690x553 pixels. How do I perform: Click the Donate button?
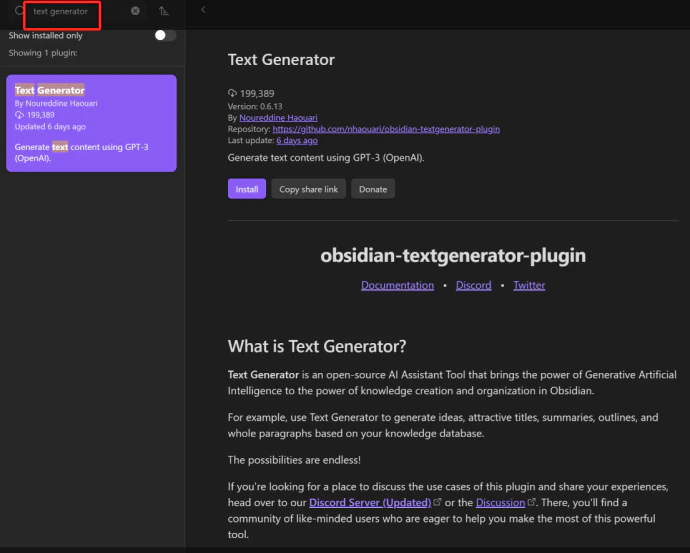[x=373, y=189]
